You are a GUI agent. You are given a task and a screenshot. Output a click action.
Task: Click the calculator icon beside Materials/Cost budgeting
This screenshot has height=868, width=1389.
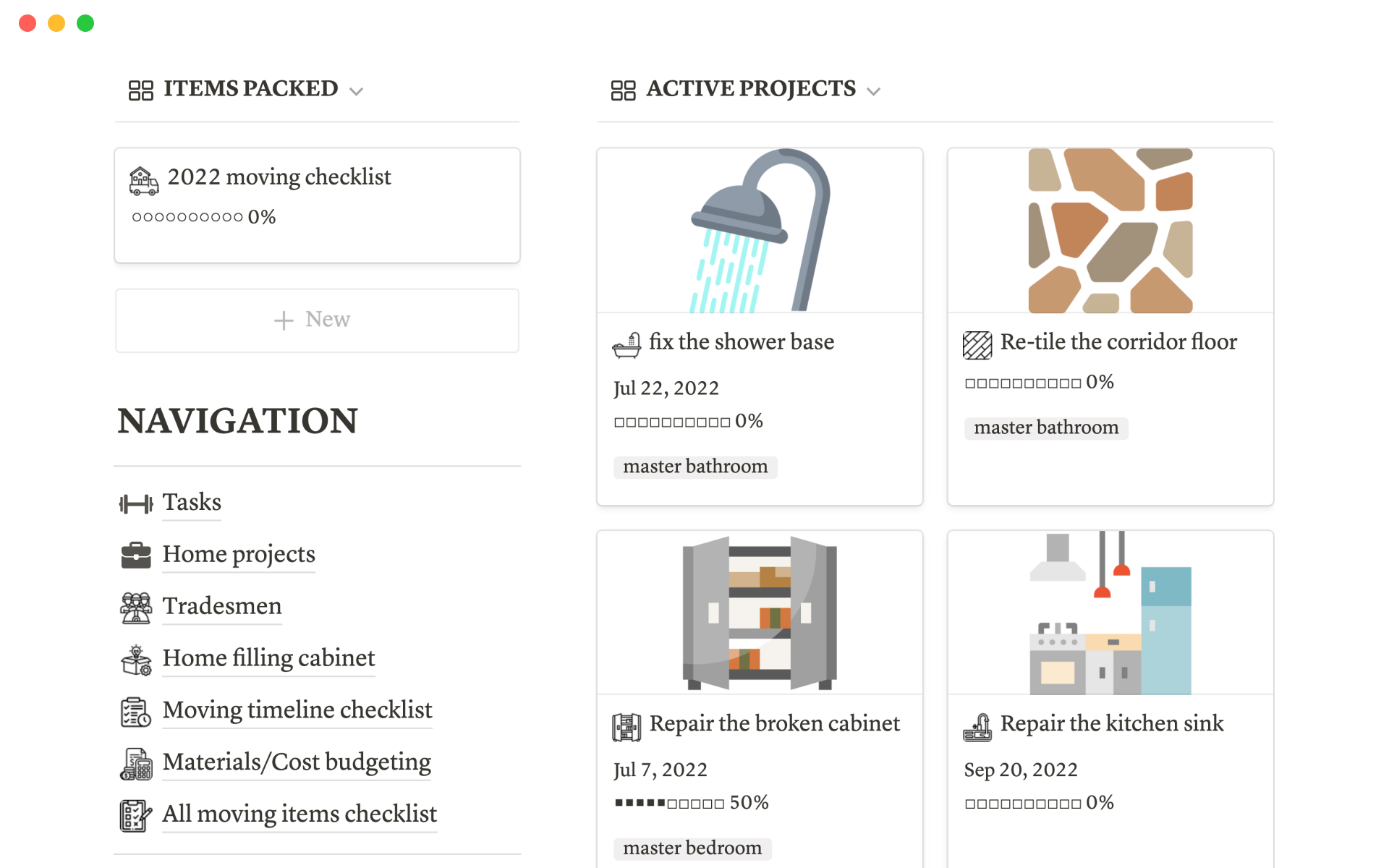pyautogui.click(x=136, y=764)
